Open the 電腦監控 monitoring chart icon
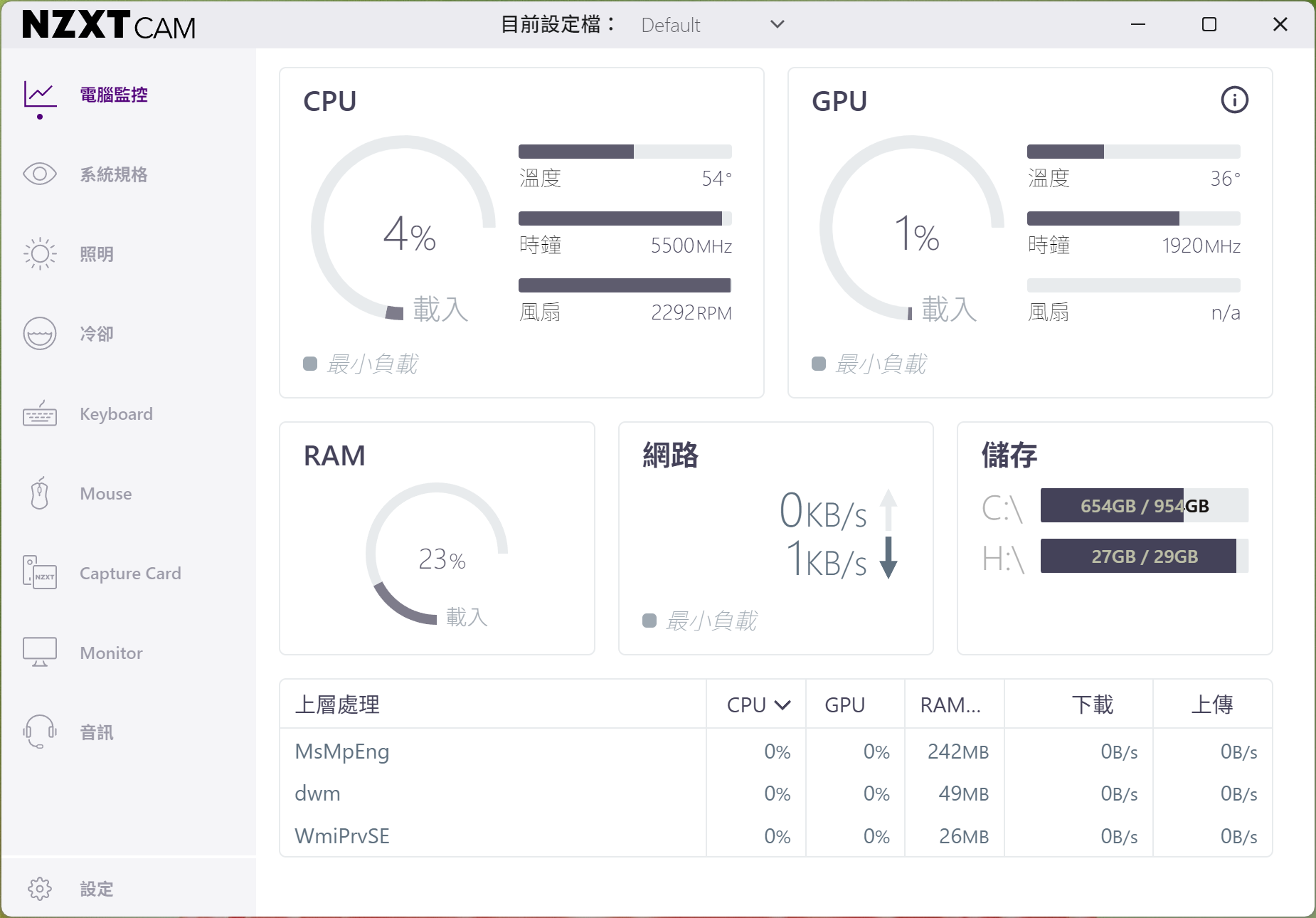 coord(40,95)
